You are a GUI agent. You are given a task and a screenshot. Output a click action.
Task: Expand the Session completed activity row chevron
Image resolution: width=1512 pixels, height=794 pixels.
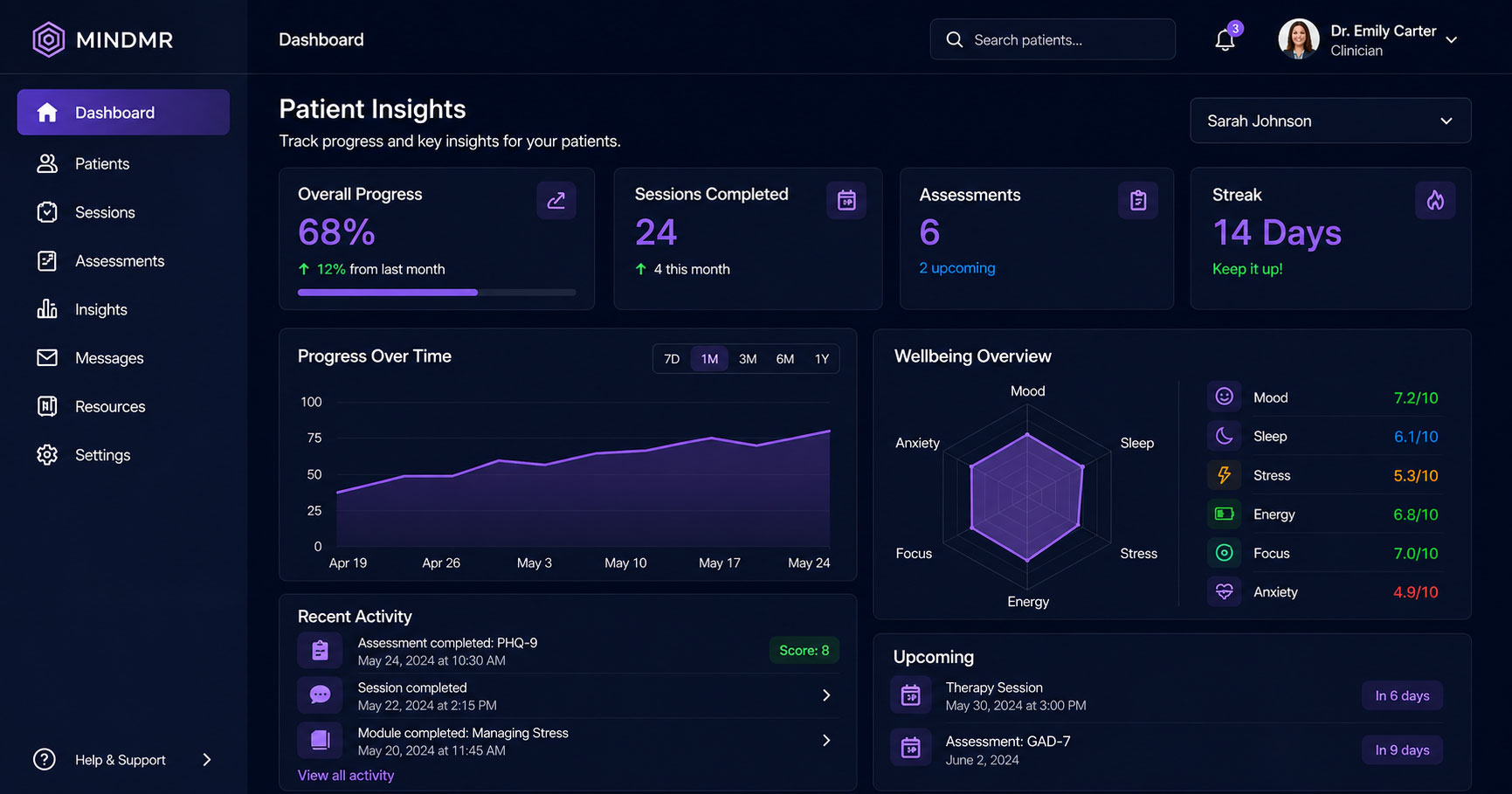(x=826, y=695)
